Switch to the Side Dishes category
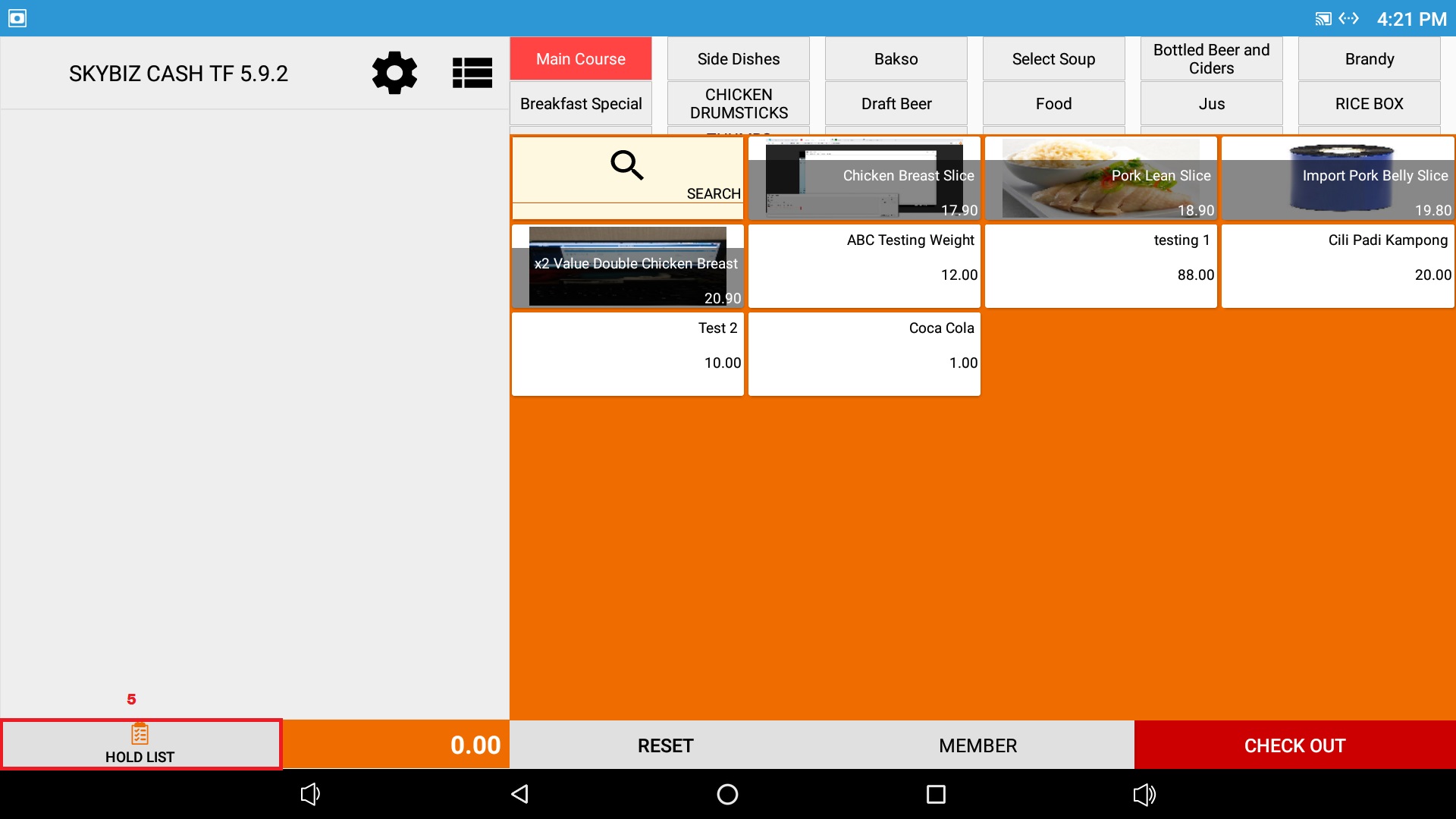1456x819 pixels. tap(738, 59)
